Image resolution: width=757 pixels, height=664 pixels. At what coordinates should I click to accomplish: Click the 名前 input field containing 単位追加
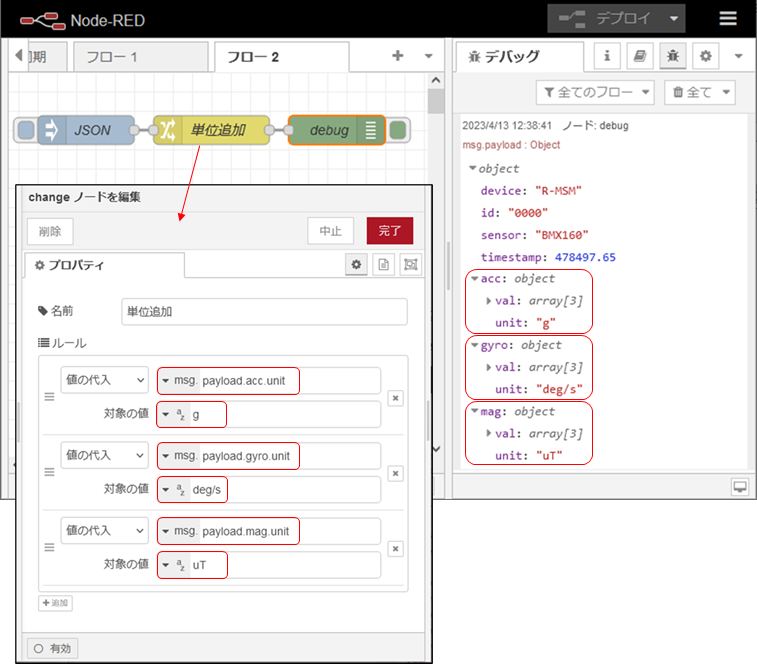[264, 312]
